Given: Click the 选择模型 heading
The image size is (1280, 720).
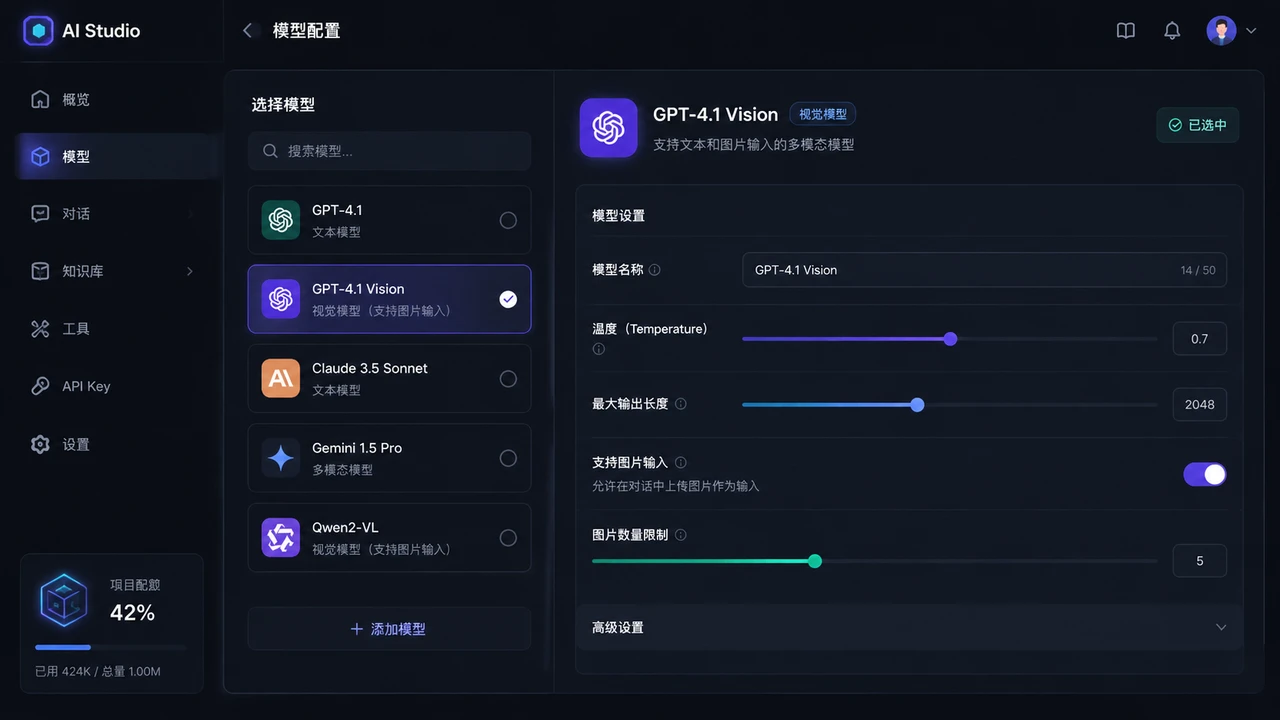Looking at the screenshot, I should click(x=283, y=104).
